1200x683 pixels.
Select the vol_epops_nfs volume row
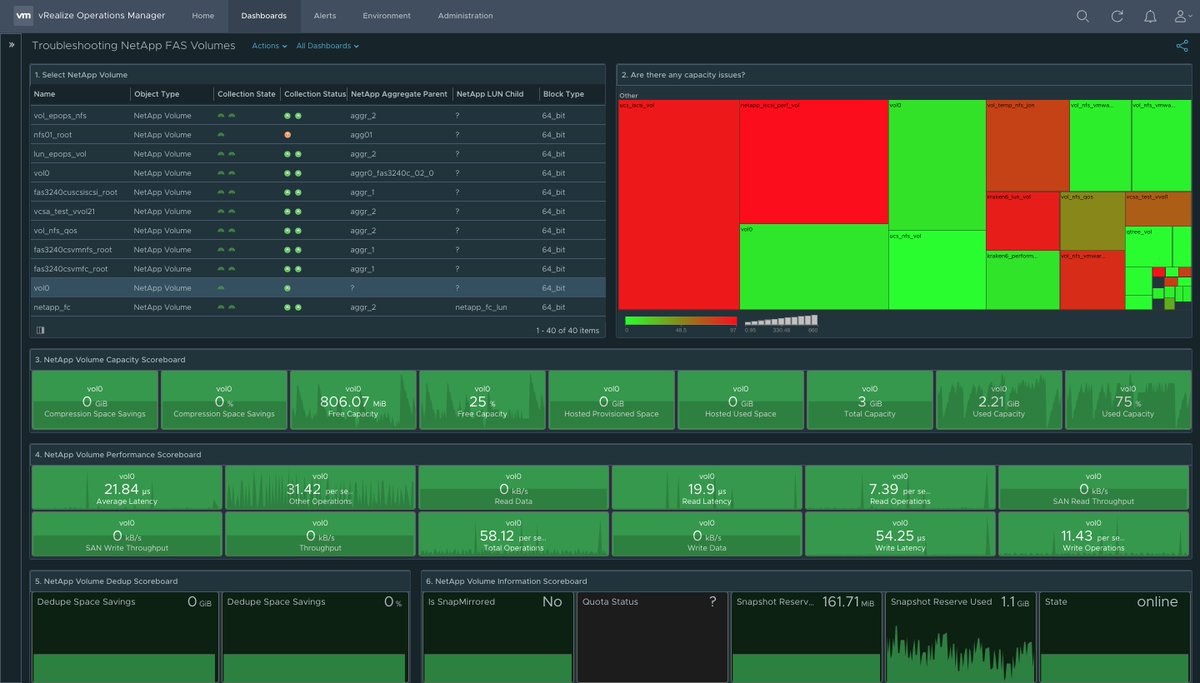317,116
